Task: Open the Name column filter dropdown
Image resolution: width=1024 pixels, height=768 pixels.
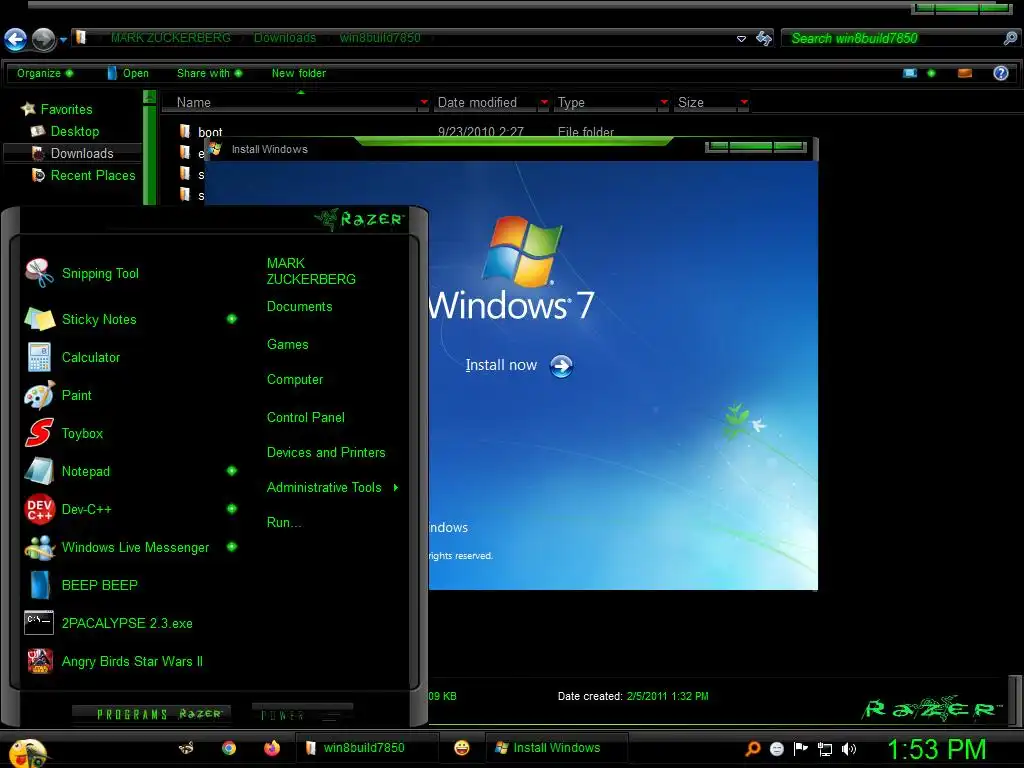Action: coord(424,102)
